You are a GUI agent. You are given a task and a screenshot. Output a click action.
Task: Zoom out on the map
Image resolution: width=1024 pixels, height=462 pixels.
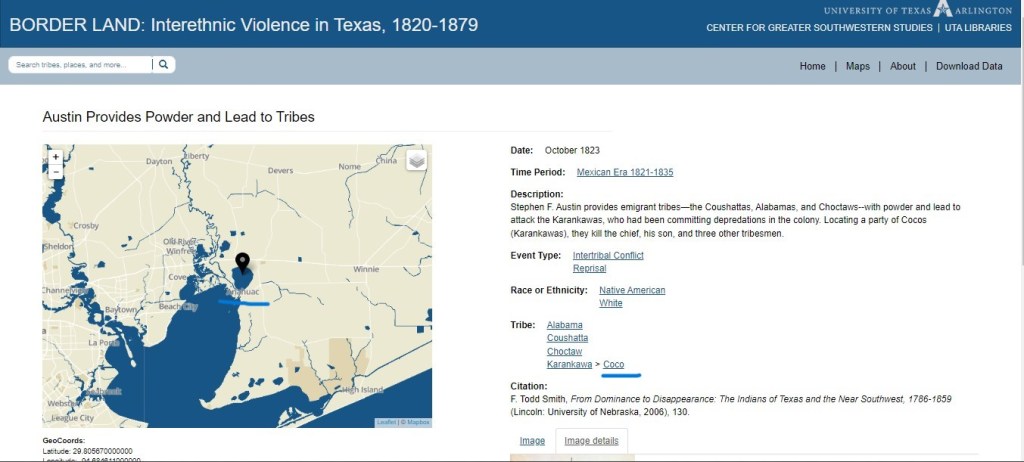pyautogui.click(x=55, y=172)
